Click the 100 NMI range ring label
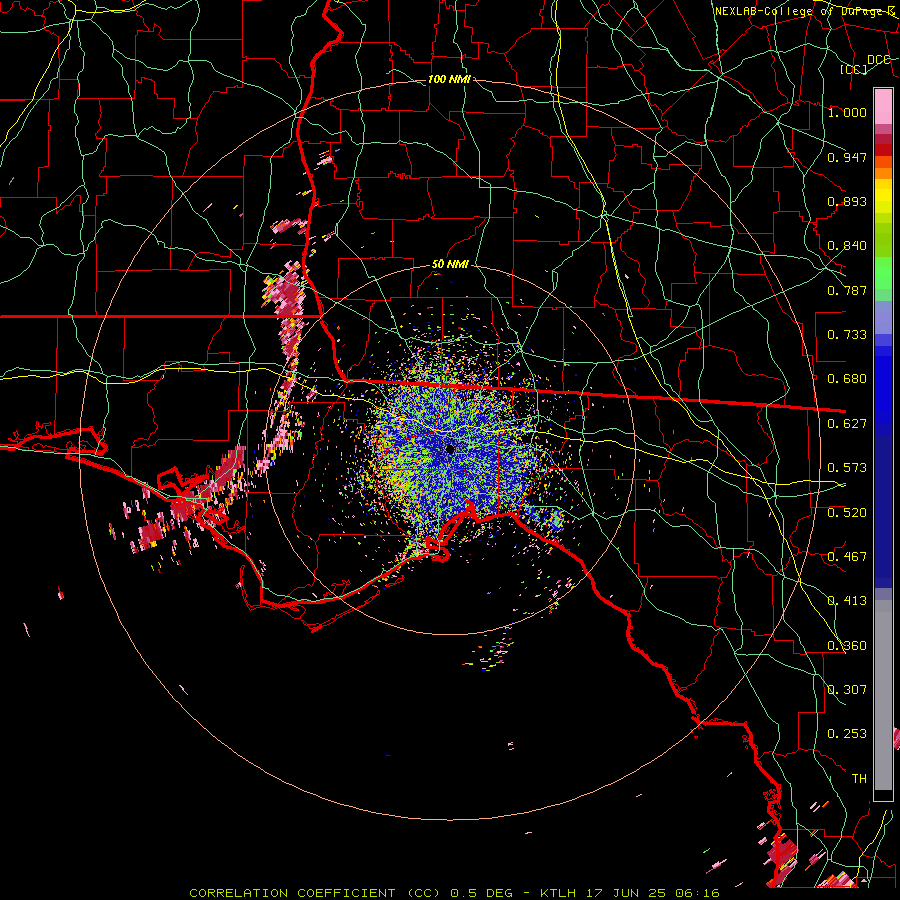The width and height of the screenshot is (900, 900). click(x=449, y=79)
